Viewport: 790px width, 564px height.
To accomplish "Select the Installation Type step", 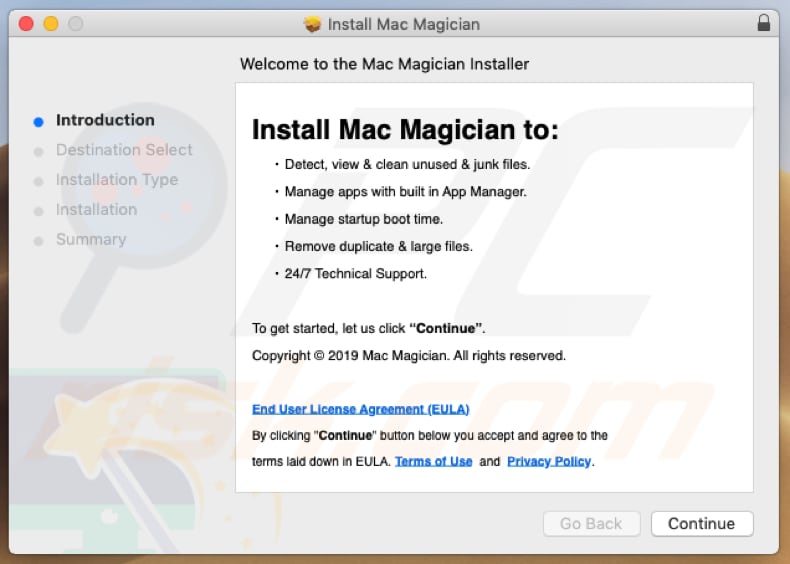I will click(117, 179).
